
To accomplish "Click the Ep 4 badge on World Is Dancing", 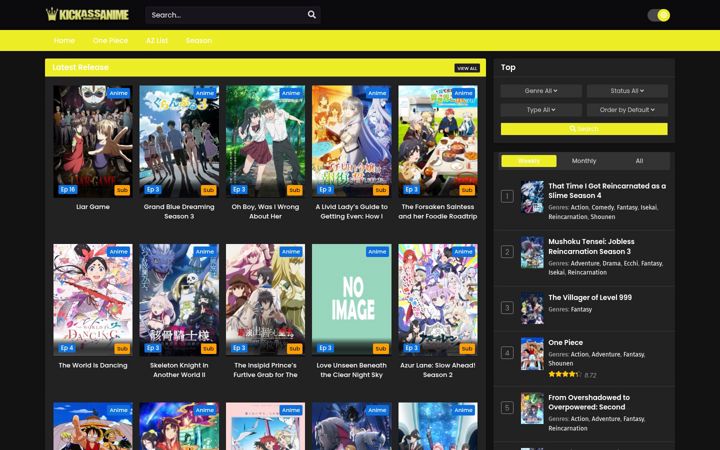I will (x=67, y=348).
